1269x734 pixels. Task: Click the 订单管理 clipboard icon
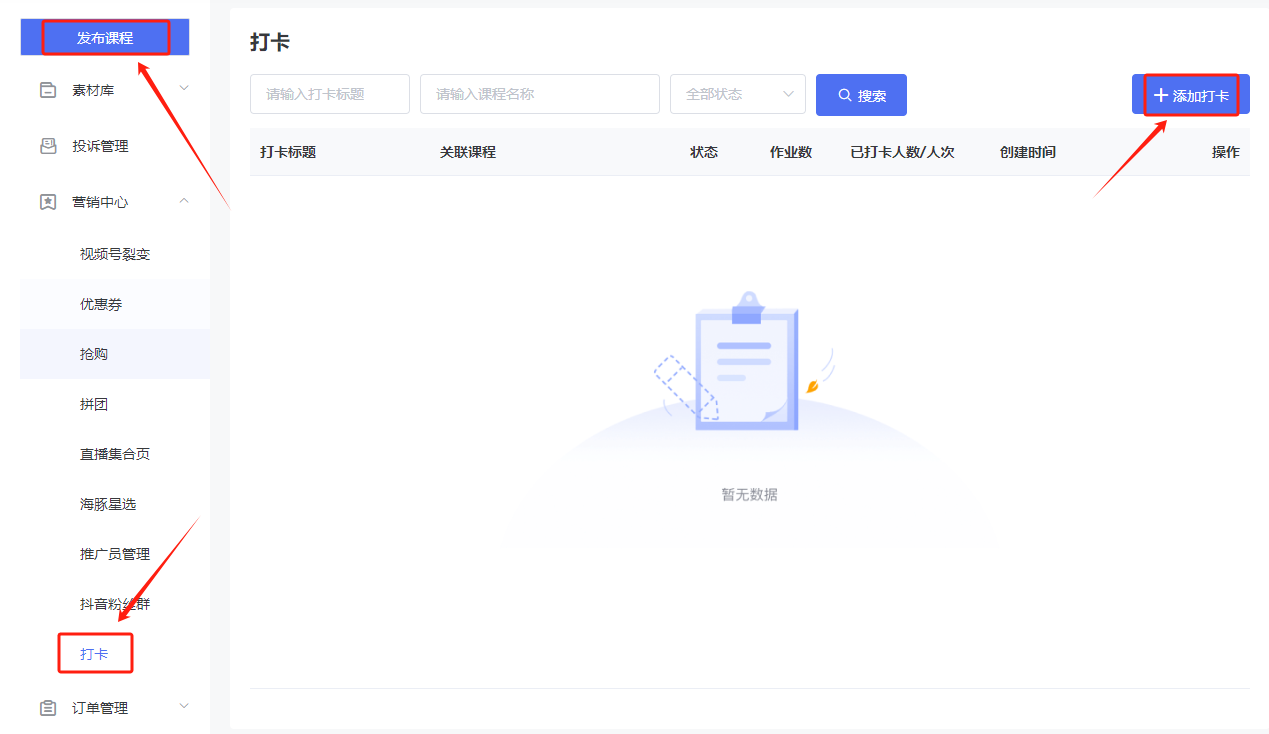(48, 708)
